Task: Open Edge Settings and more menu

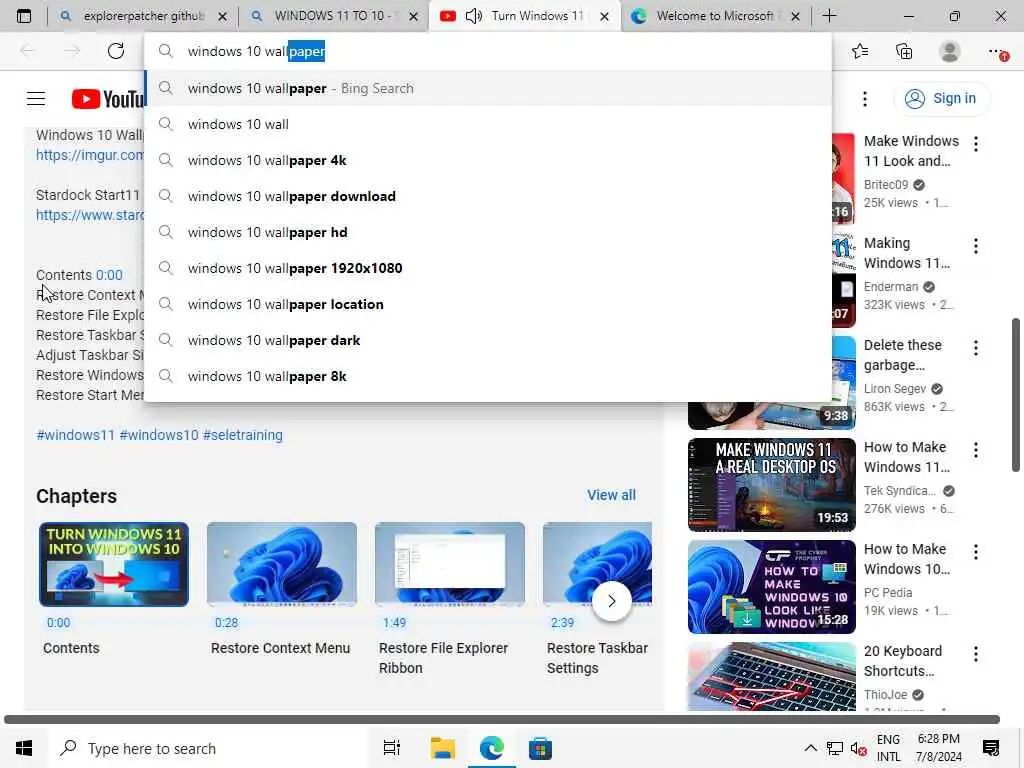Action: tap(997, 52)
